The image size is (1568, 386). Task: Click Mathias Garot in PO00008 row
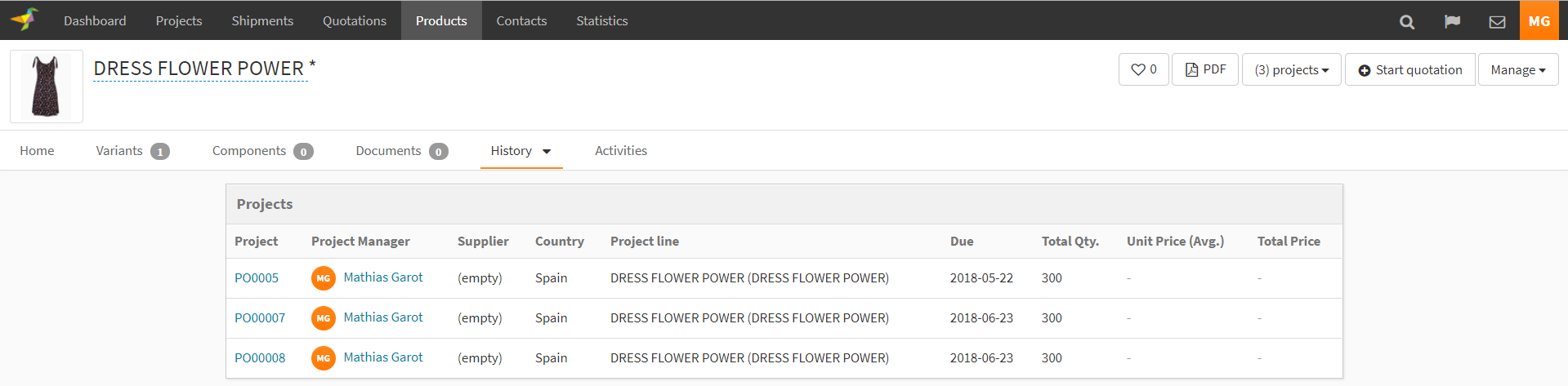point(382,357)
